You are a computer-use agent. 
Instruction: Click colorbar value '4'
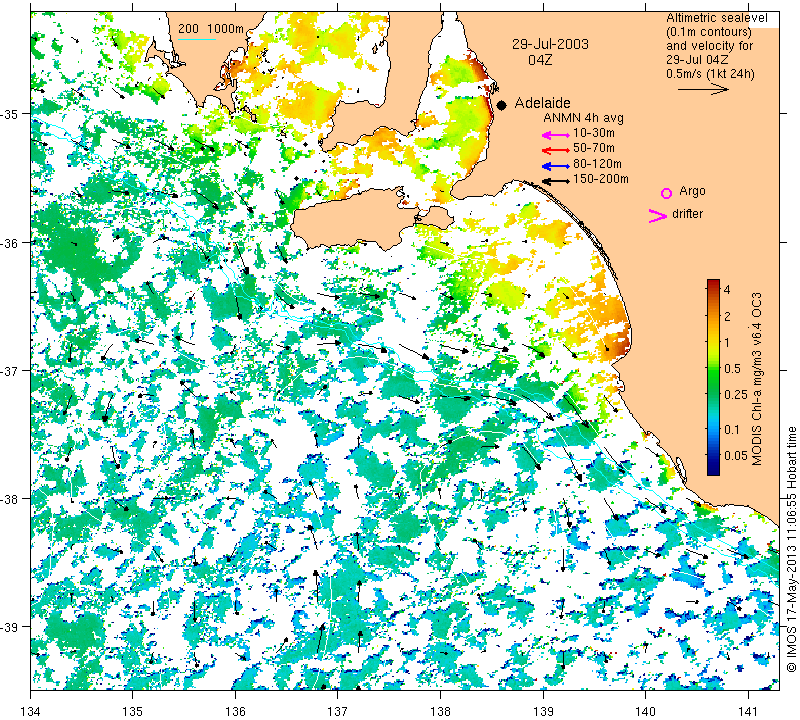pyautogui.click(x=727, y=290)
